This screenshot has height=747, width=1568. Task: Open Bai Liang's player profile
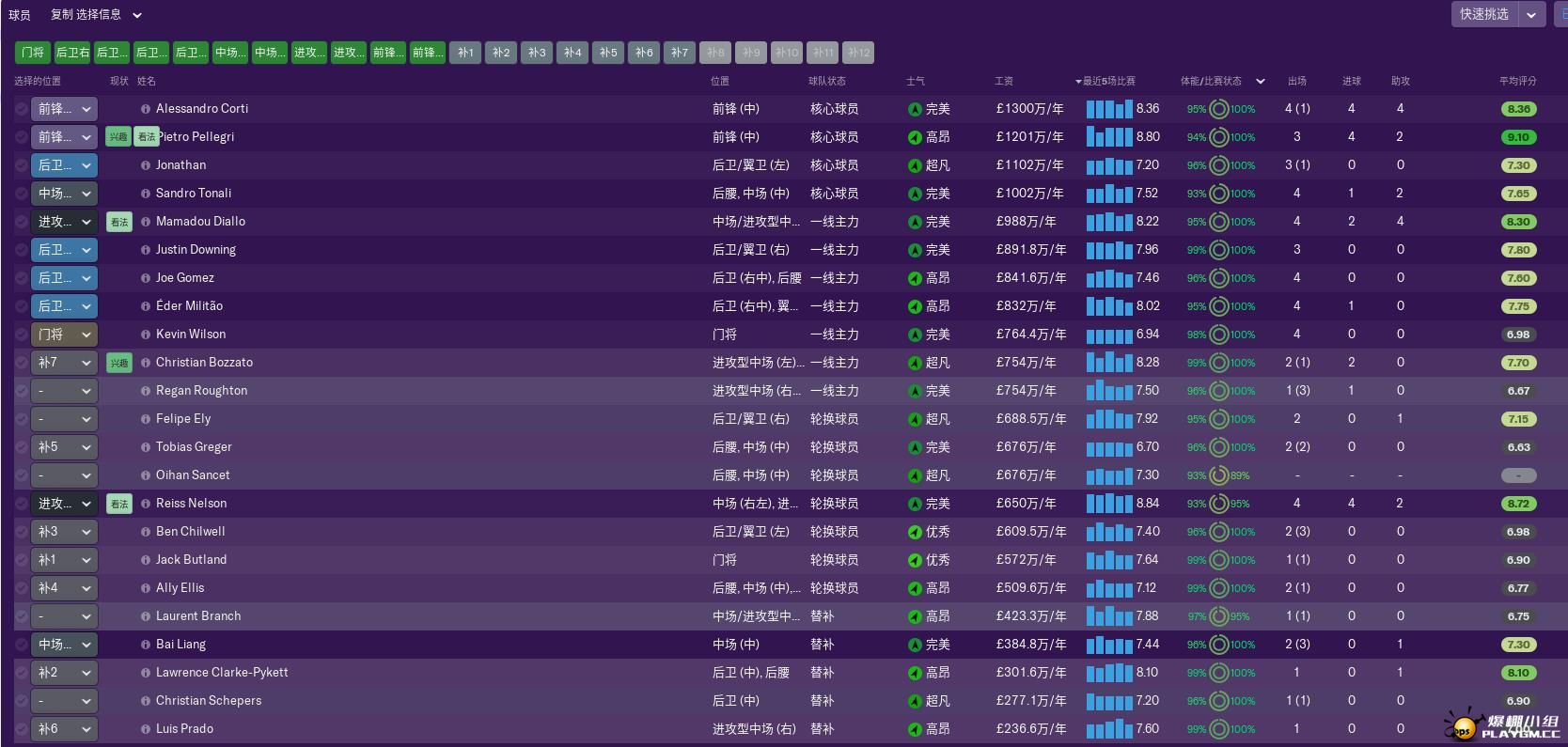click(180, 645)
